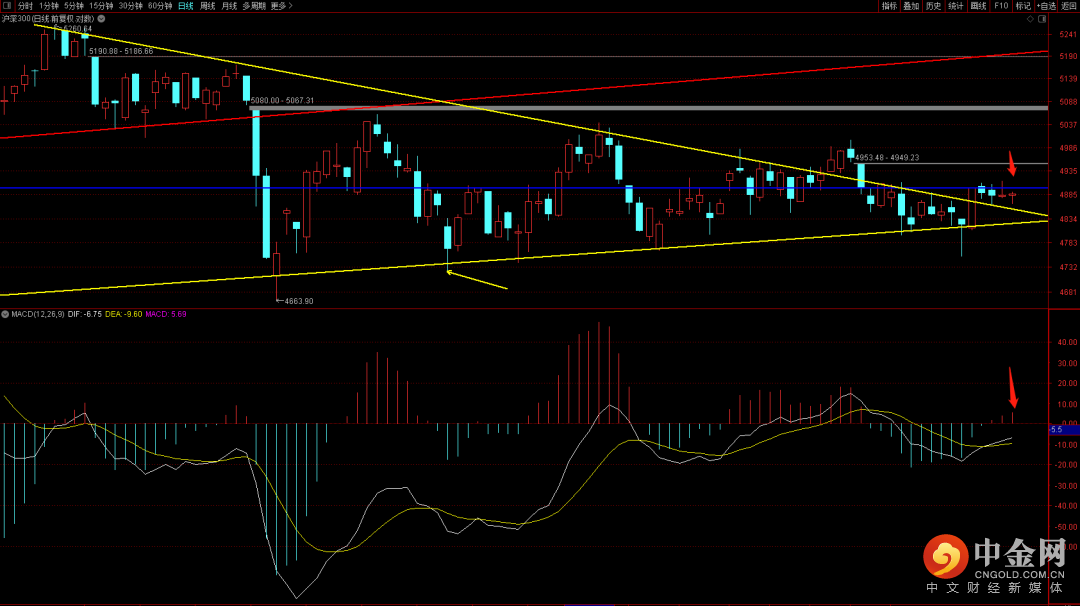Open the 多周期 multi-period view

254,6
